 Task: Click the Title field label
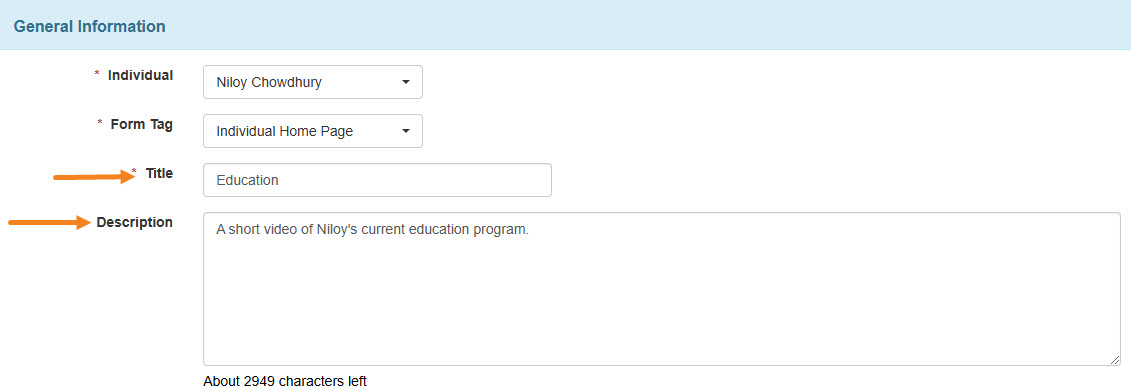pyautogui.click(x=159, y=173)
